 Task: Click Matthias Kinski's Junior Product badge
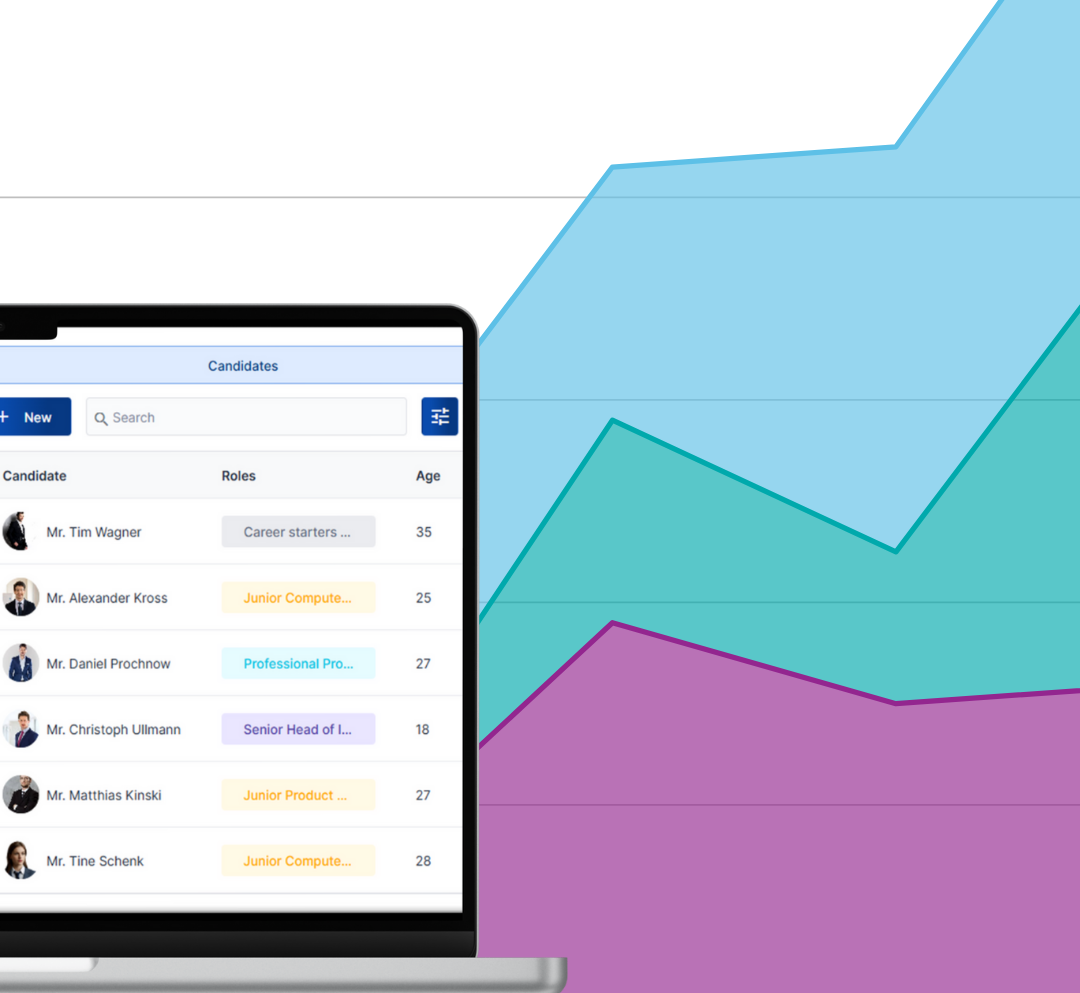coord(298,794)
